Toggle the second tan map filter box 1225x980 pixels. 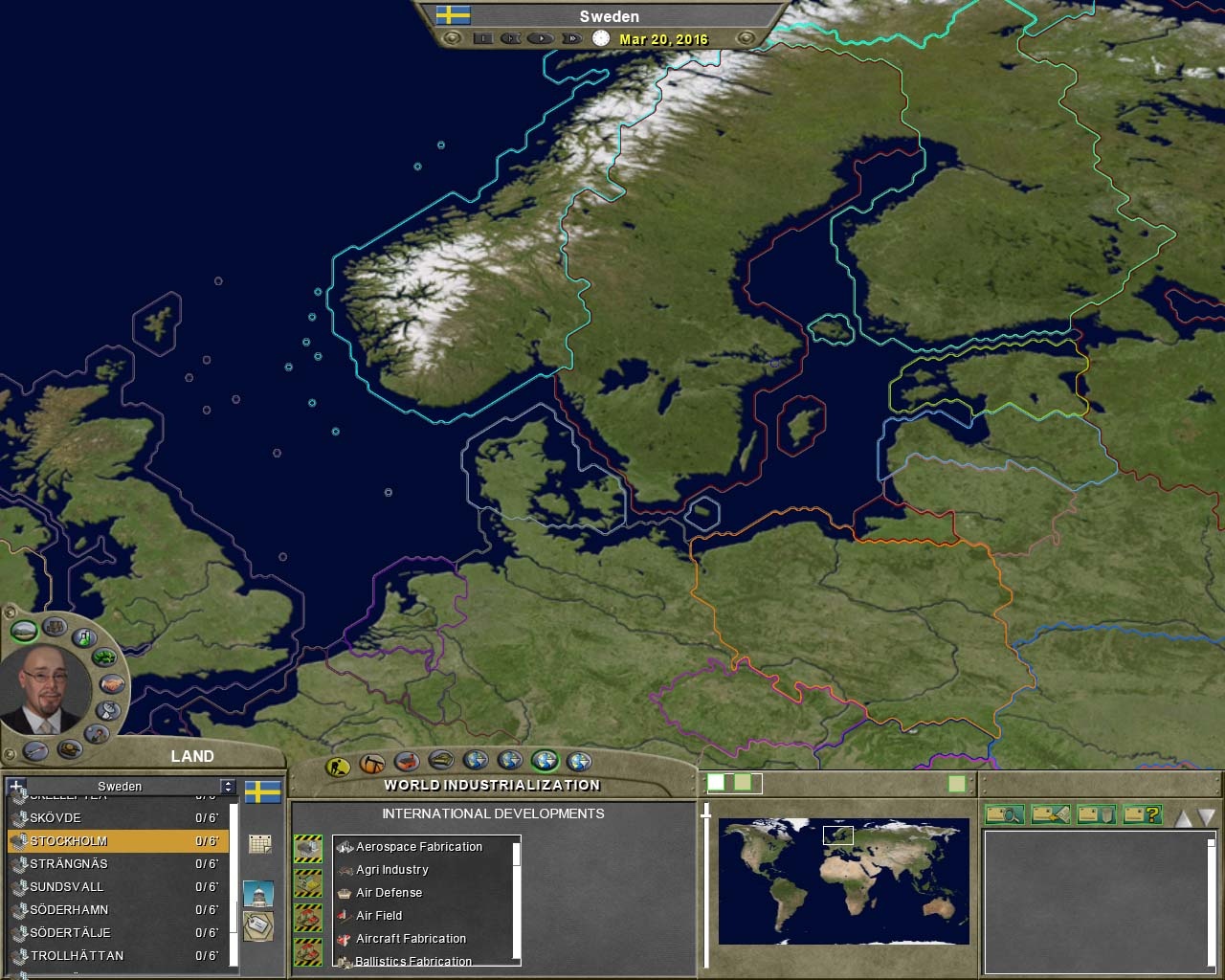[x=956, y=784]
